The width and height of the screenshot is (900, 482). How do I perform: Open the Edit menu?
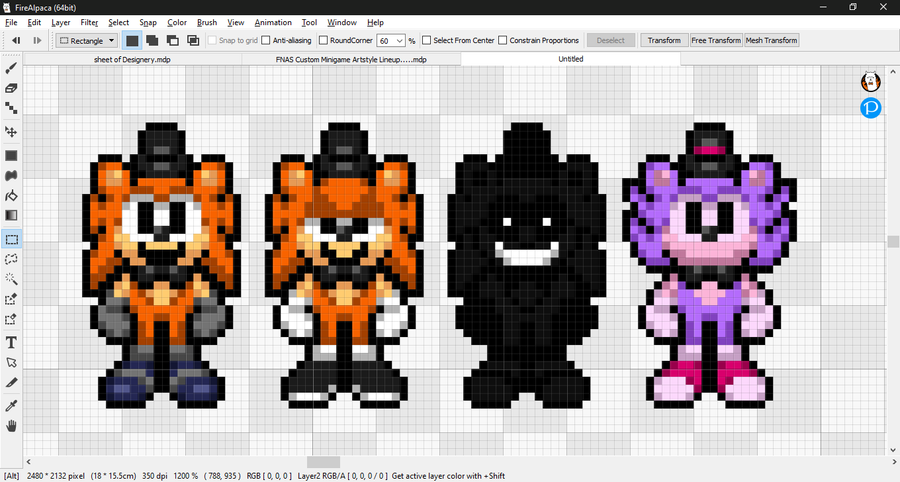pyautogui.click(x=34, y=22)
